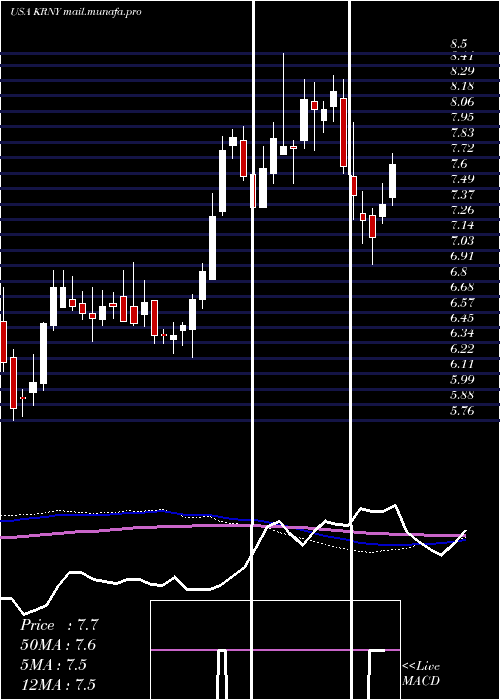Click the '12MA : 7.5' readout
This screenshot has width=500, height=700.
pos(58,684)
